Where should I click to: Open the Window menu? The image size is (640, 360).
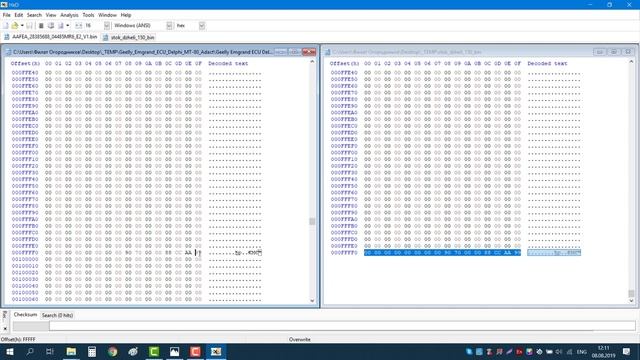click(x=107, y=15)
